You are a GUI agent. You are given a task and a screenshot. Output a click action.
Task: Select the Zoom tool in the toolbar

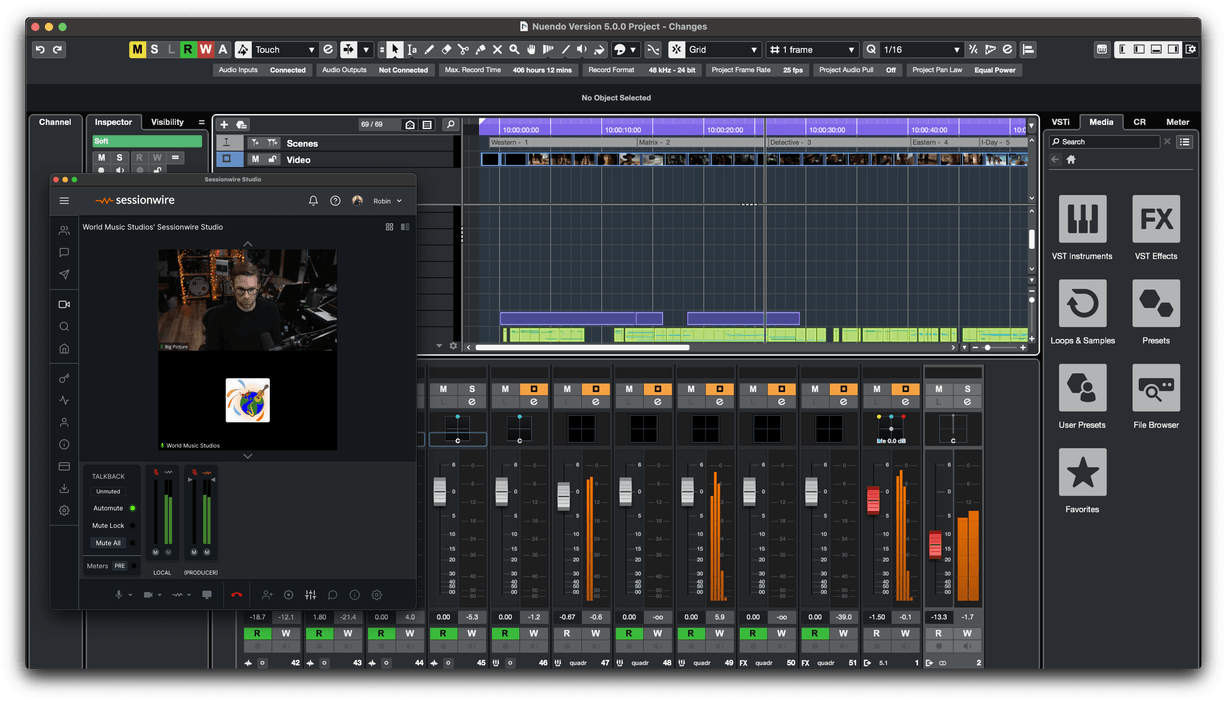point(514,48)
